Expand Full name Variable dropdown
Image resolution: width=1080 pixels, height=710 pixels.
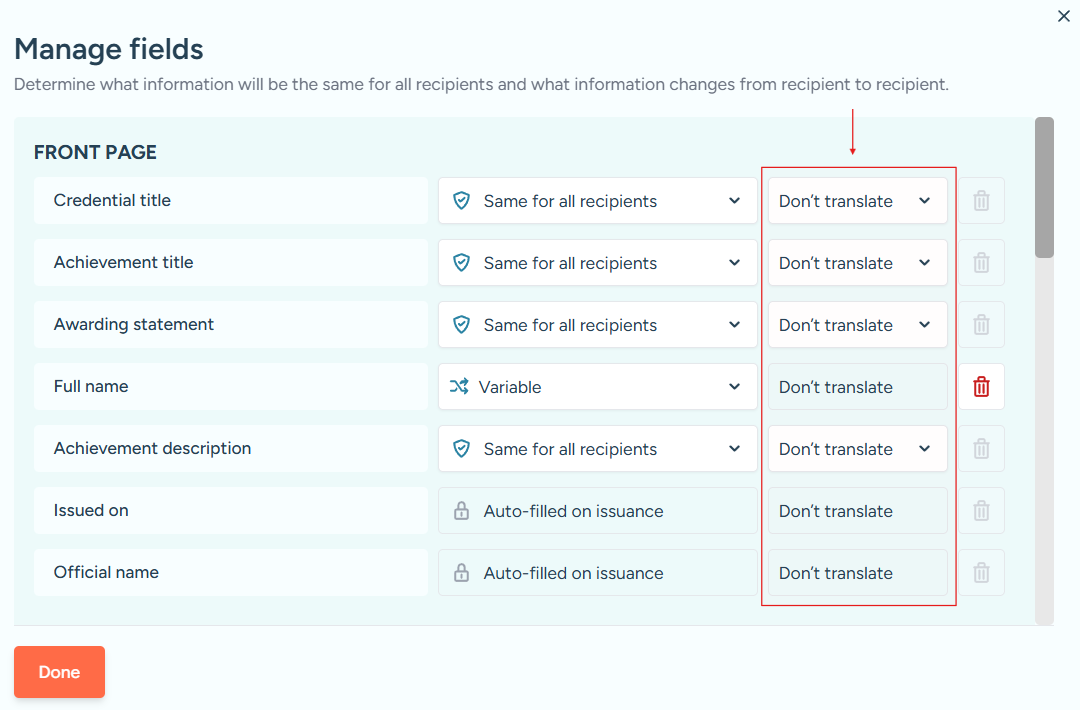pyautogui.click(x=597, y=387)
